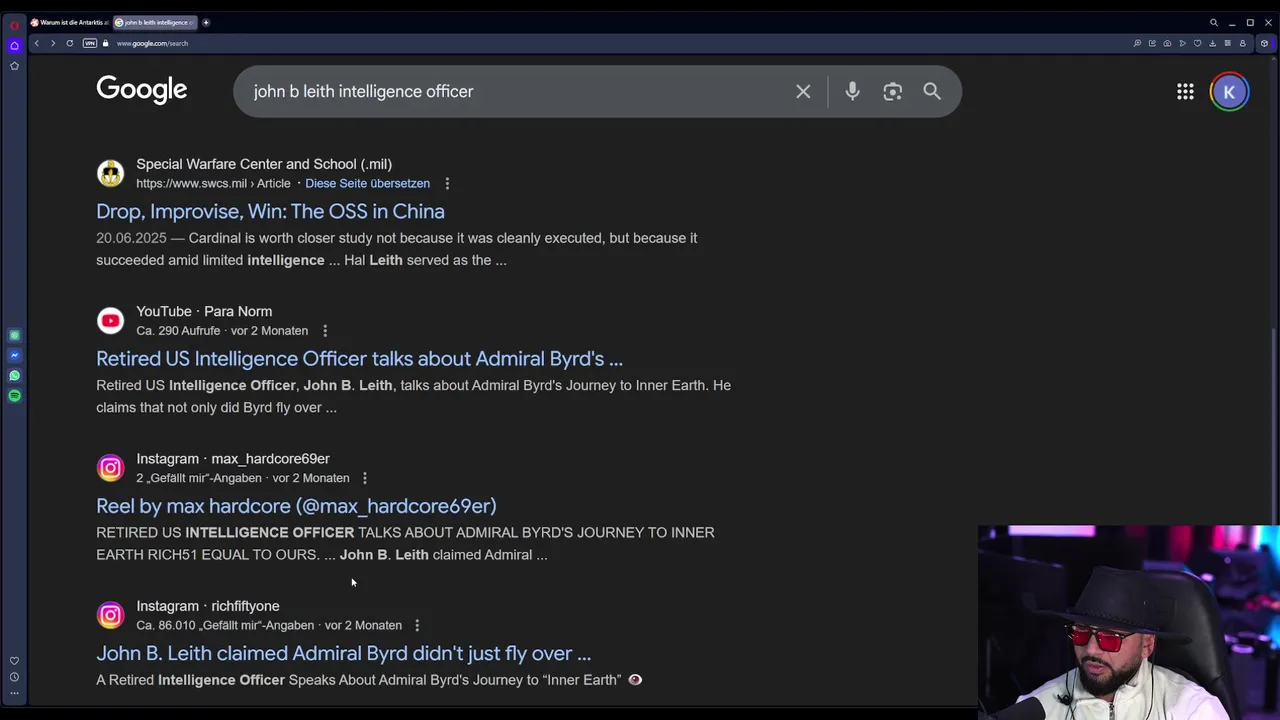Open 'Retired US Intelligence Officer talks' YouTube result
Viewport: 1280px width, 720px height.
point(359,358)
